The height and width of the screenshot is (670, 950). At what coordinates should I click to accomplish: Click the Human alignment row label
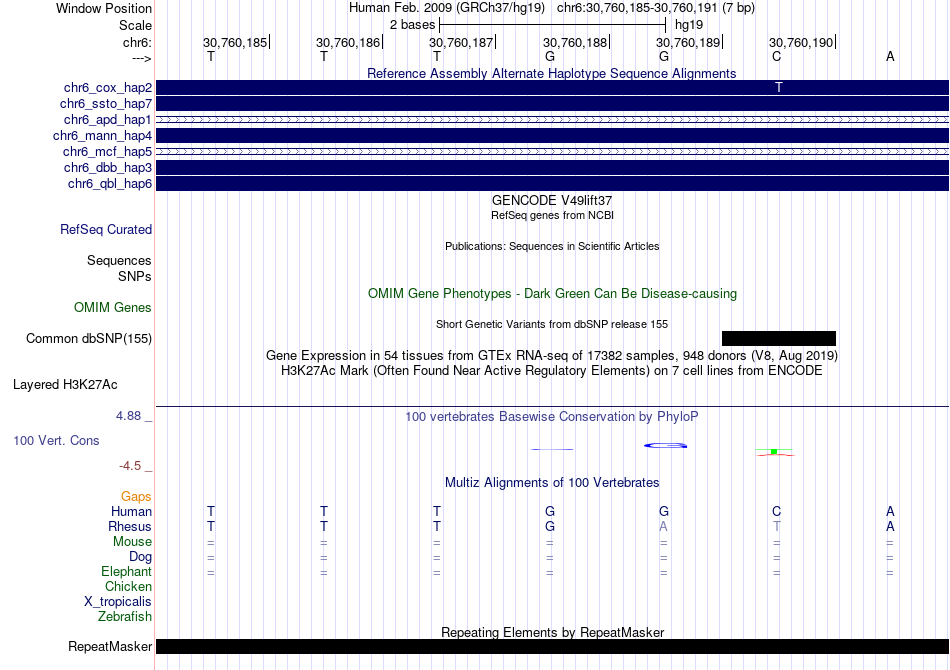131,512
